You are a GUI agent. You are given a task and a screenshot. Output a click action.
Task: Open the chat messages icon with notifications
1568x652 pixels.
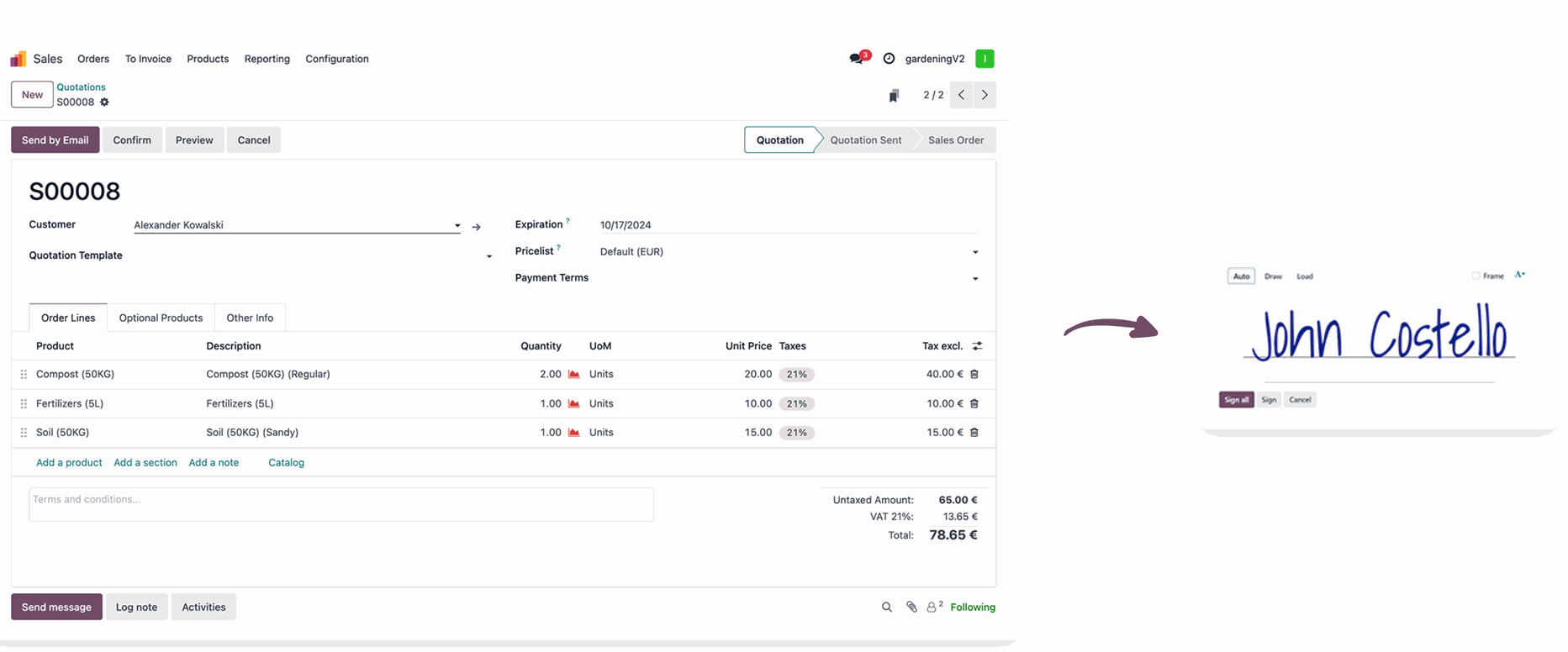point(857,59)
